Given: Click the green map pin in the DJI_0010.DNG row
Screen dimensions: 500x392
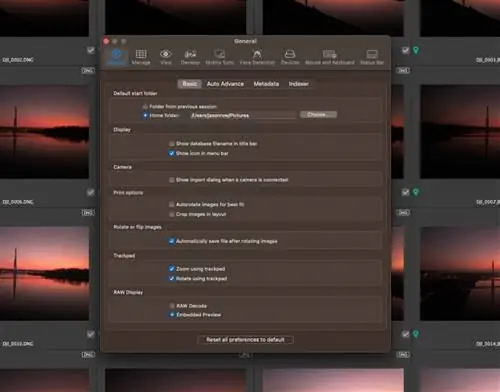Looking at the screenshot, I should (416, 334).
